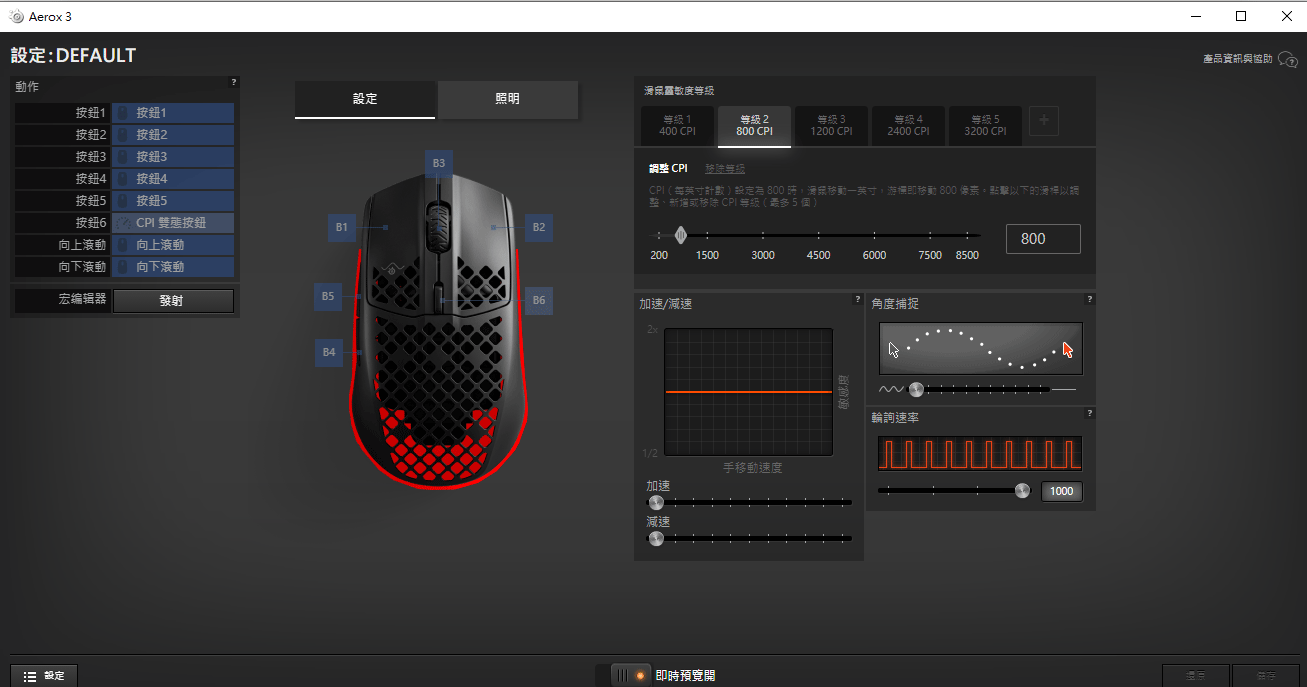This screenshot has height=687, width=1307.
Task: Open help for 角度捕捉 panel
Action: point(1090,299)
